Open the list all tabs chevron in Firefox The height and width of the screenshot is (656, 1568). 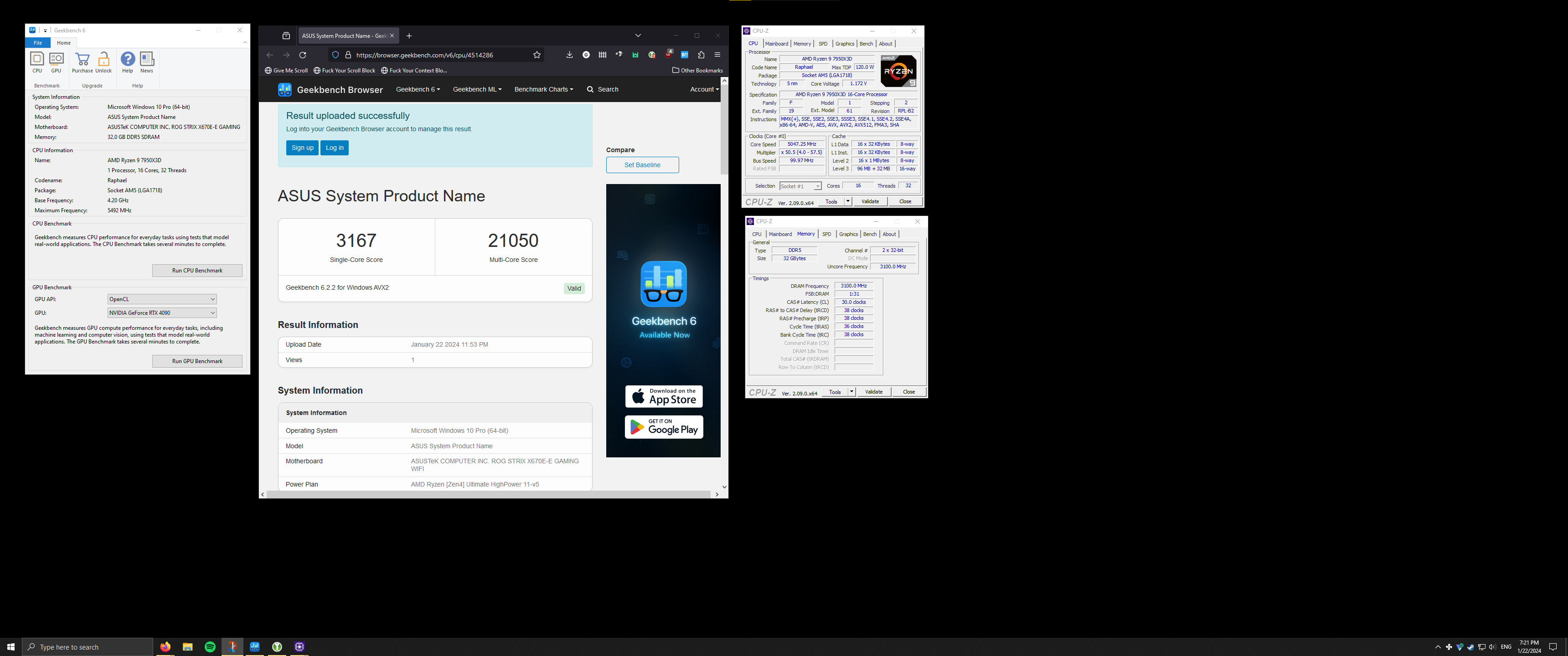[x=638, y=36]
